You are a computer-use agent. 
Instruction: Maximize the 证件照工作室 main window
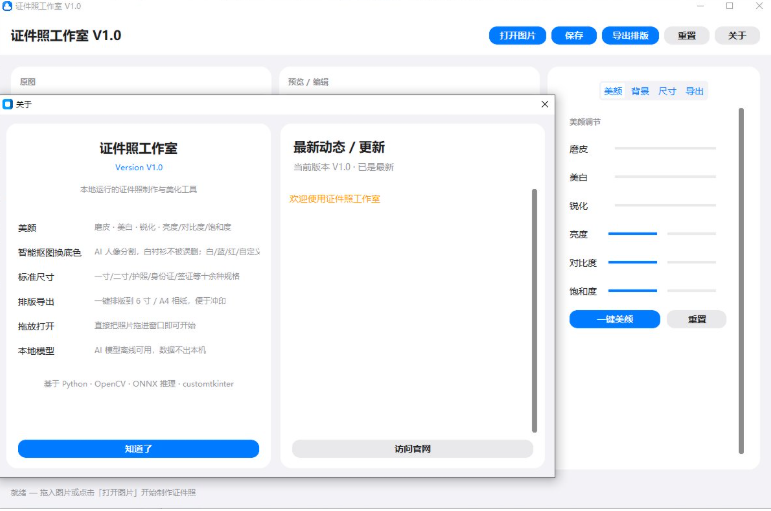point(730,6)
